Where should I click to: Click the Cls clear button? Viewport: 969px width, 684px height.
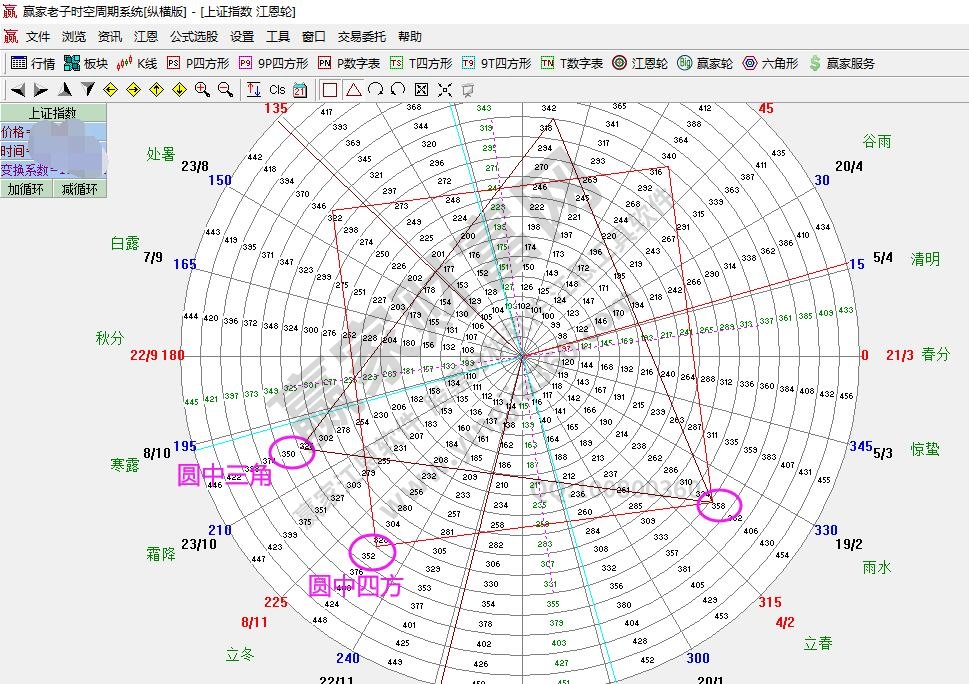pos(277,90)
